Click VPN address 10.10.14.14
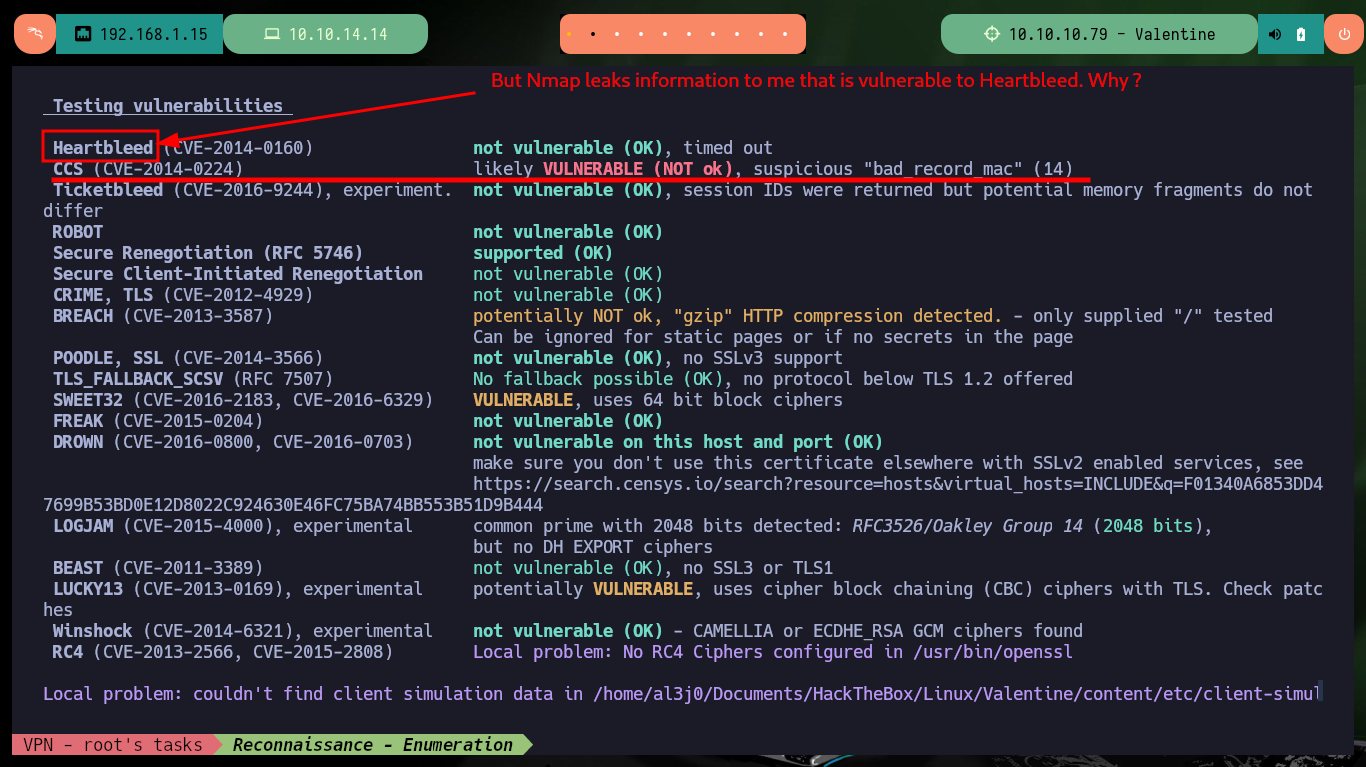The image size is (1366, 767). click(338, 34)
